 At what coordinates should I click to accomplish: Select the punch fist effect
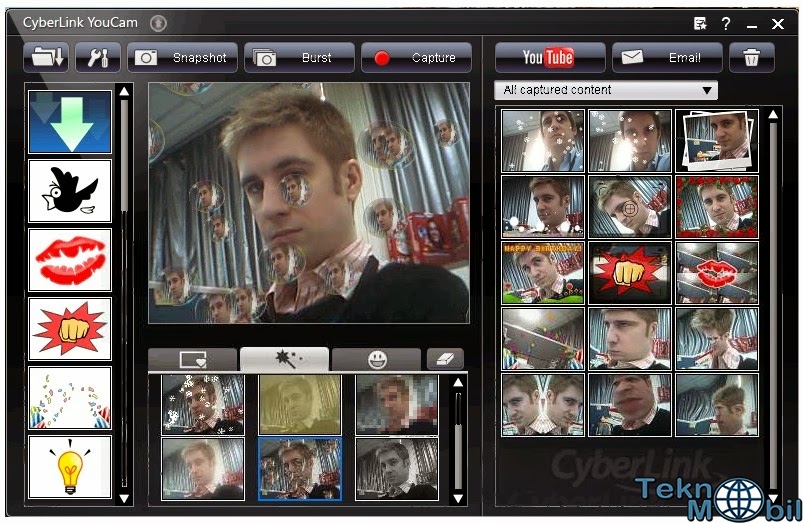tap(70, 329)
